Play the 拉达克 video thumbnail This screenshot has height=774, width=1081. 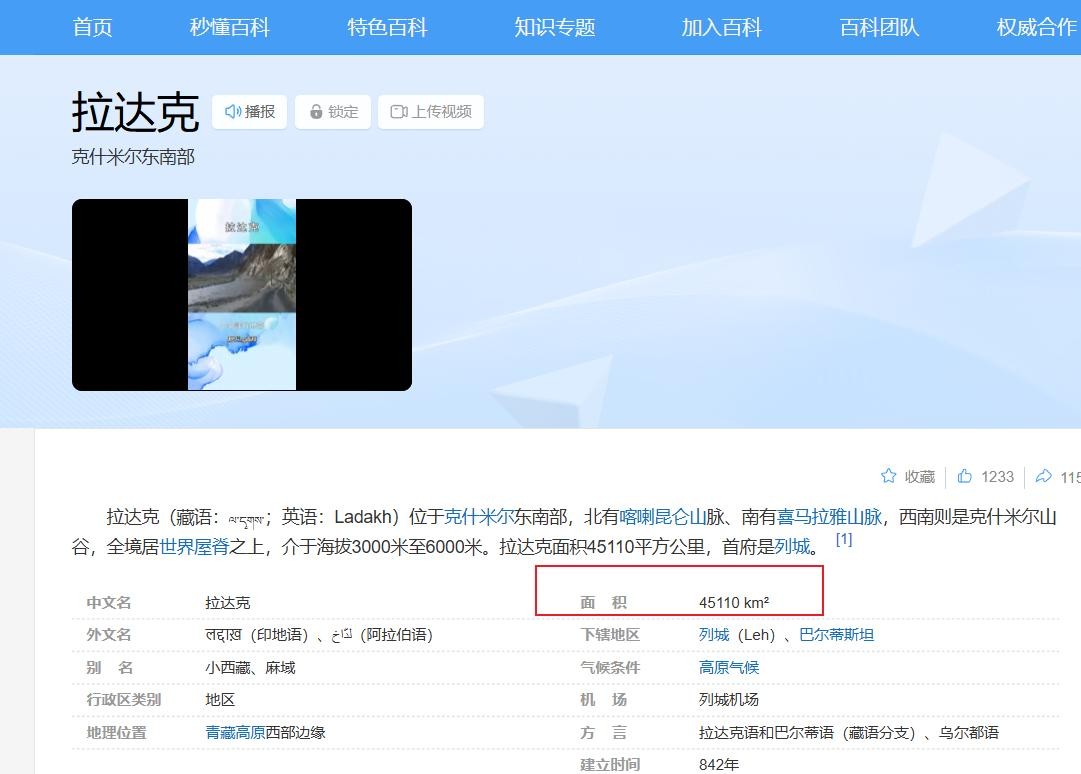[x=242, y=295]
